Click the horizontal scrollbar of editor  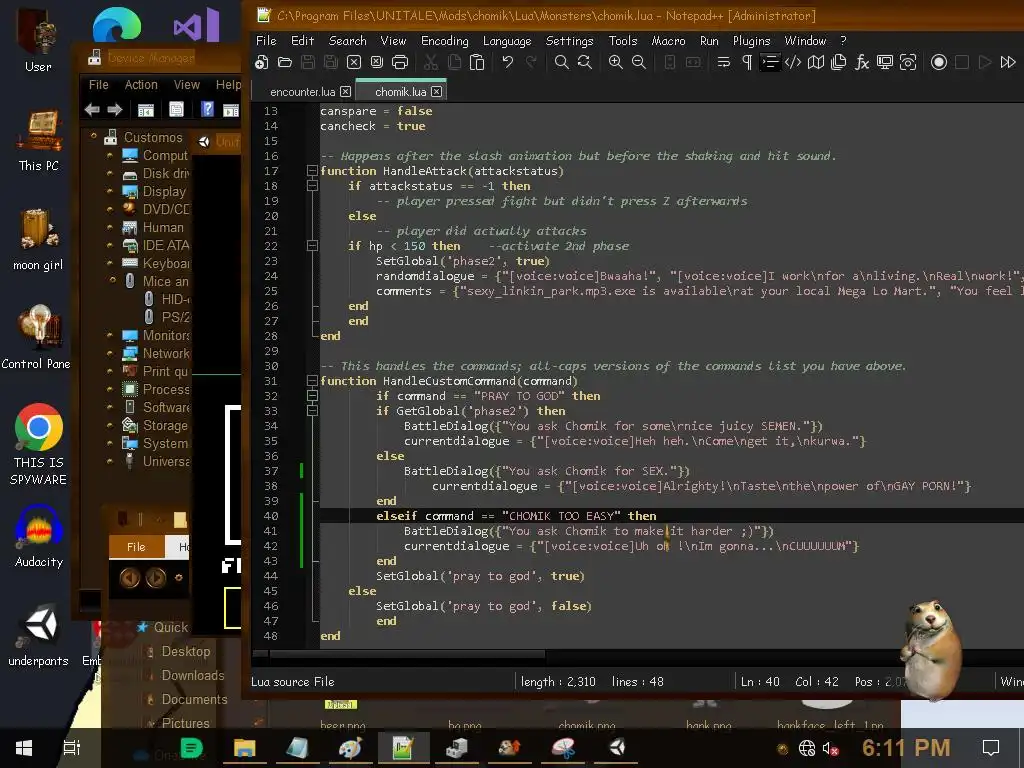point(408,653)
